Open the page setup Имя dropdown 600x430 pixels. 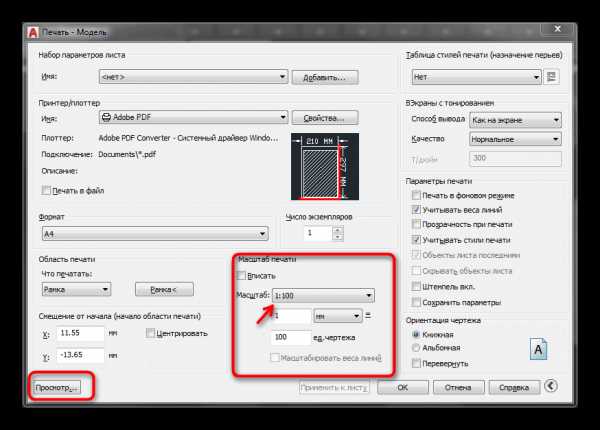[x=193, y=77]
